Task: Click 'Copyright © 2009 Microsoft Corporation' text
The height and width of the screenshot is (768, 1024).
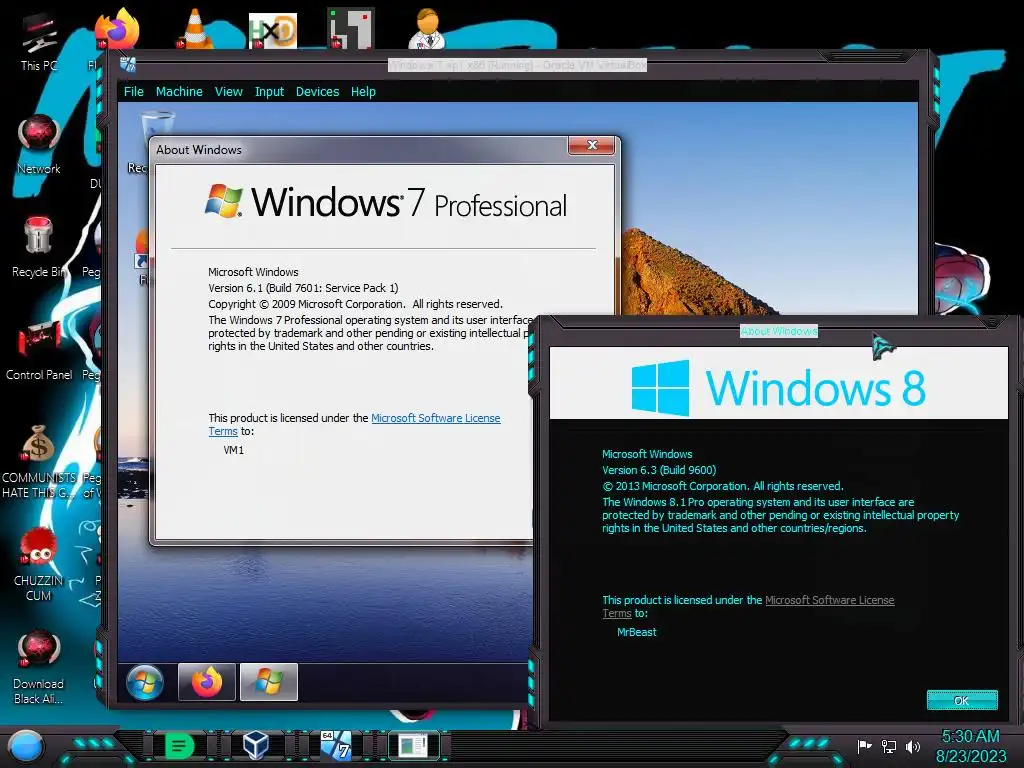Action: pos(306,304)
